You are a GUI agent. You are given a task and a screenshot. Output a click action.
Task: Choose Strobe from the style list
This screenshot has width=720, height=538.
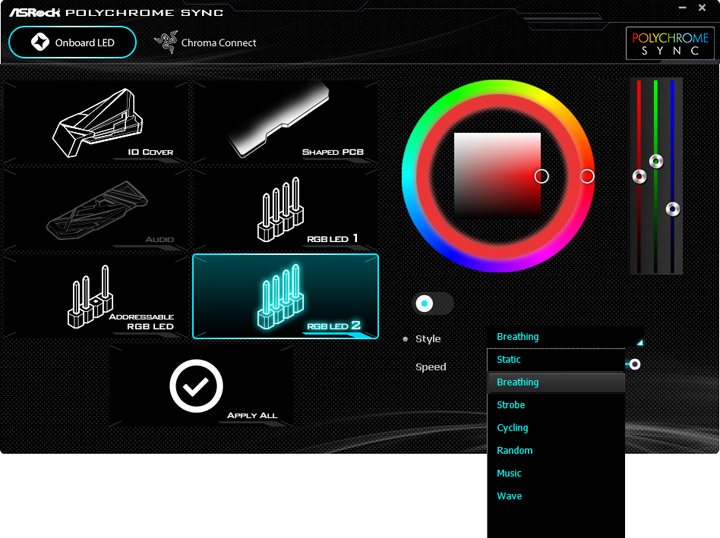pyautogui.click(x=556, y=405)
